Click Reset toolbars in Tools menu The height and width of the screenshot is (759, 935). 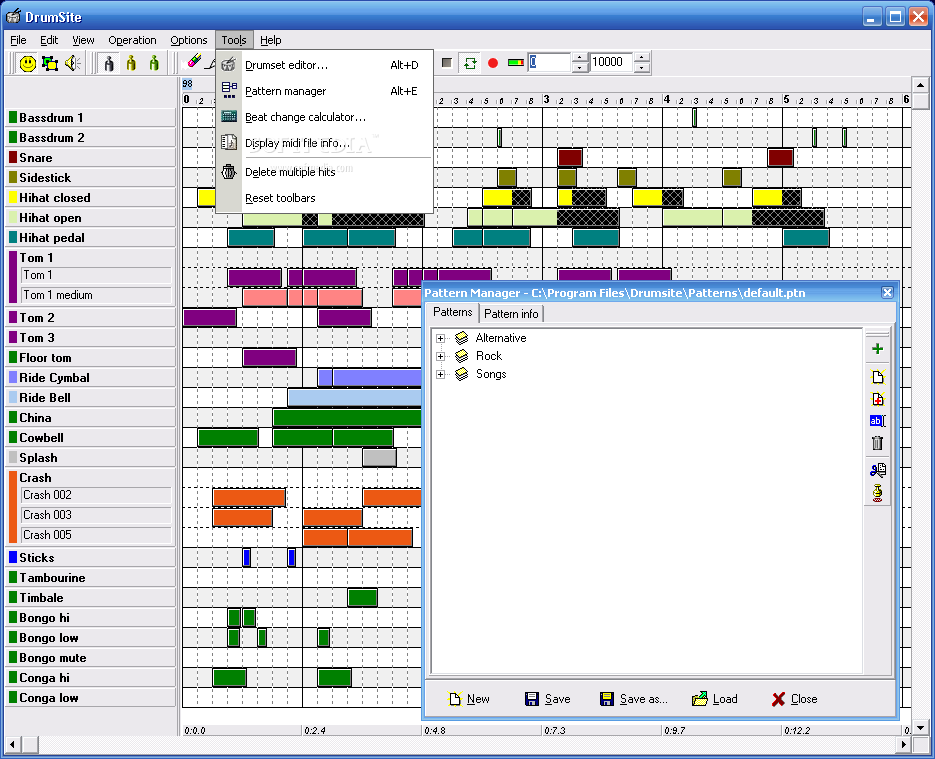(324, 198)
